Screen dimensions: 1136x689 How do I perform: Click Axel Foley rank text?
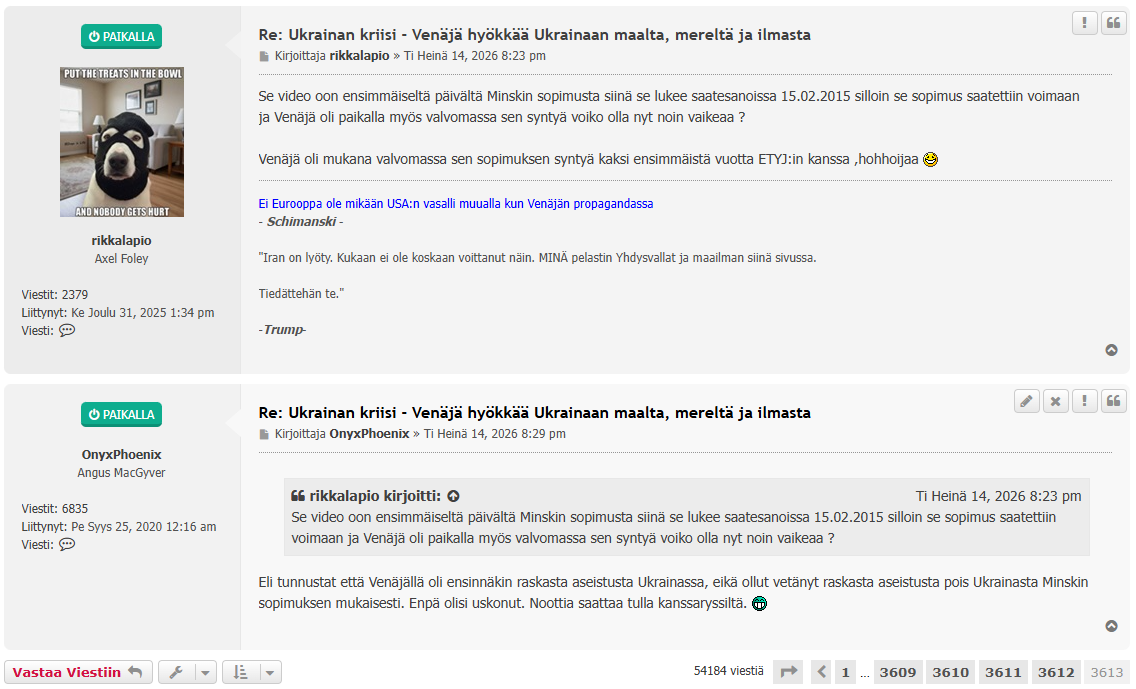121,259
